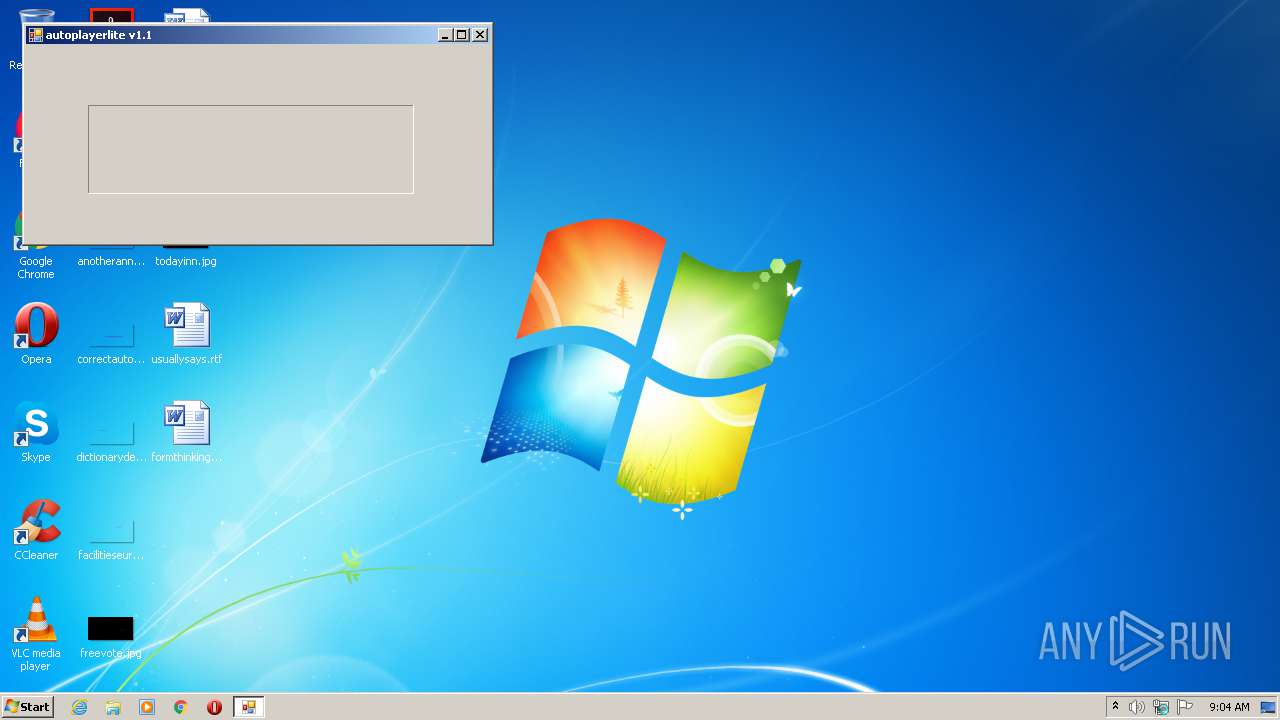Select the correctauto desktop file

[111, 340]
